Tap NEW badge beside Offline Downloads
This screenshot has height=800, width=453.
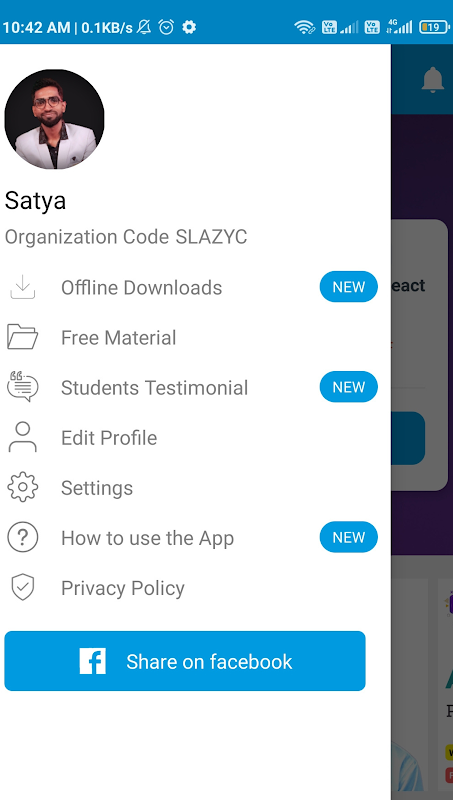pyautogui.click(x=349, y=287)
